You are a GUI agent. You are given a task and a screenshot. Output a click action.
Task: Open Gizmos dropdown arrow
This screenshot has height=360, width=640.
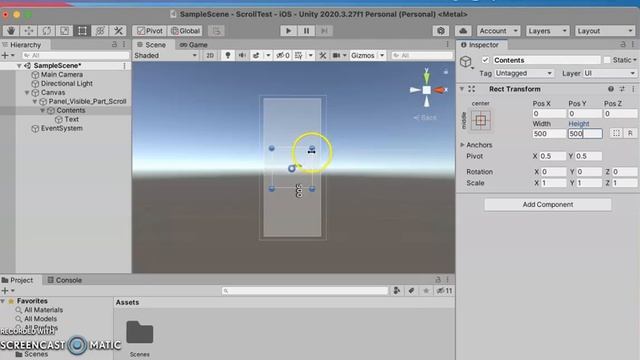pyautogui.click(x=382, y=55)
